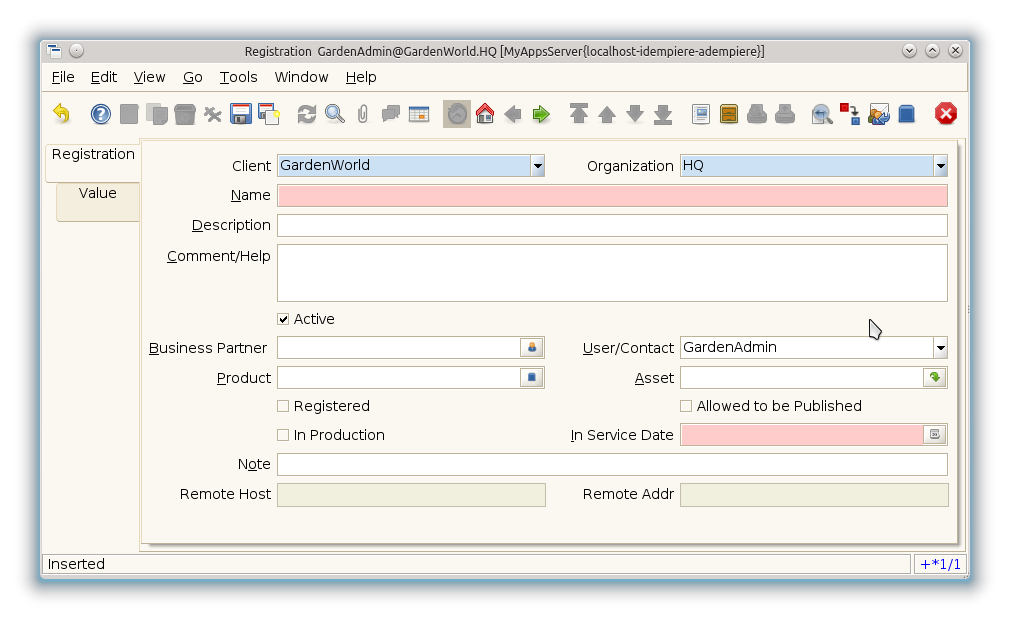
Task: Open the Tools menu
Action: pyautogui.click(x=238, y=77)
